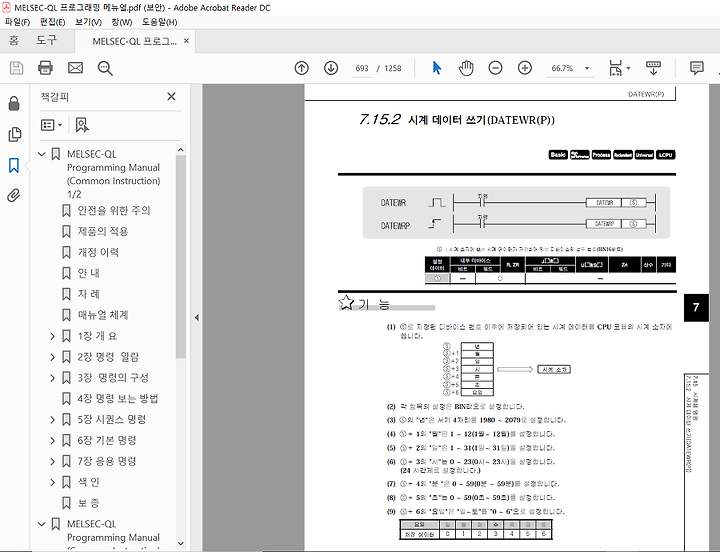Expand the 7장 응용 명령 bookmark
Screen dimensions: 720x552
point(52,462)
